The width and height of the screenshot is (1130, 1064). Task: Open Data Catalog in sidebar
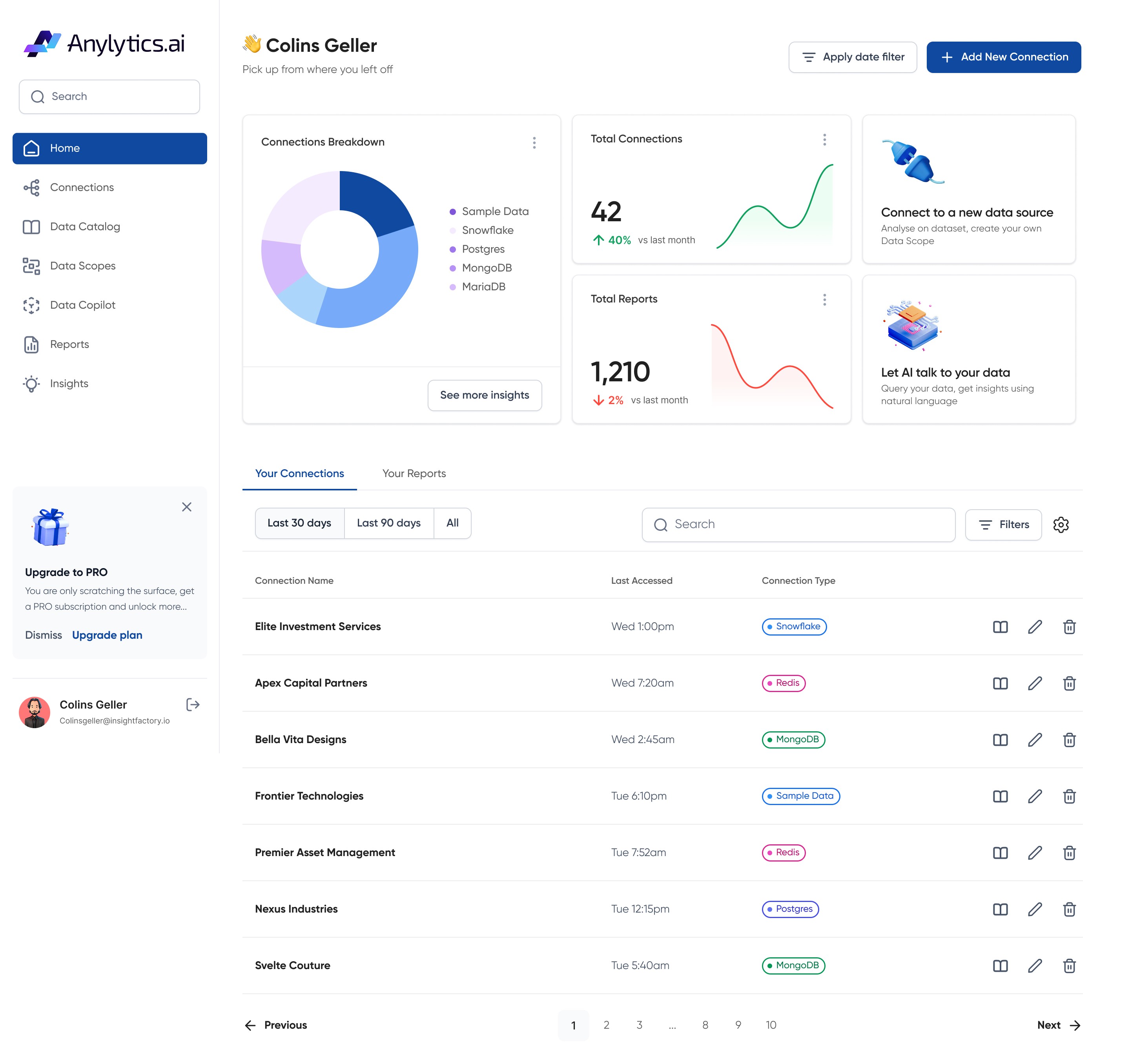pos(85,227)
